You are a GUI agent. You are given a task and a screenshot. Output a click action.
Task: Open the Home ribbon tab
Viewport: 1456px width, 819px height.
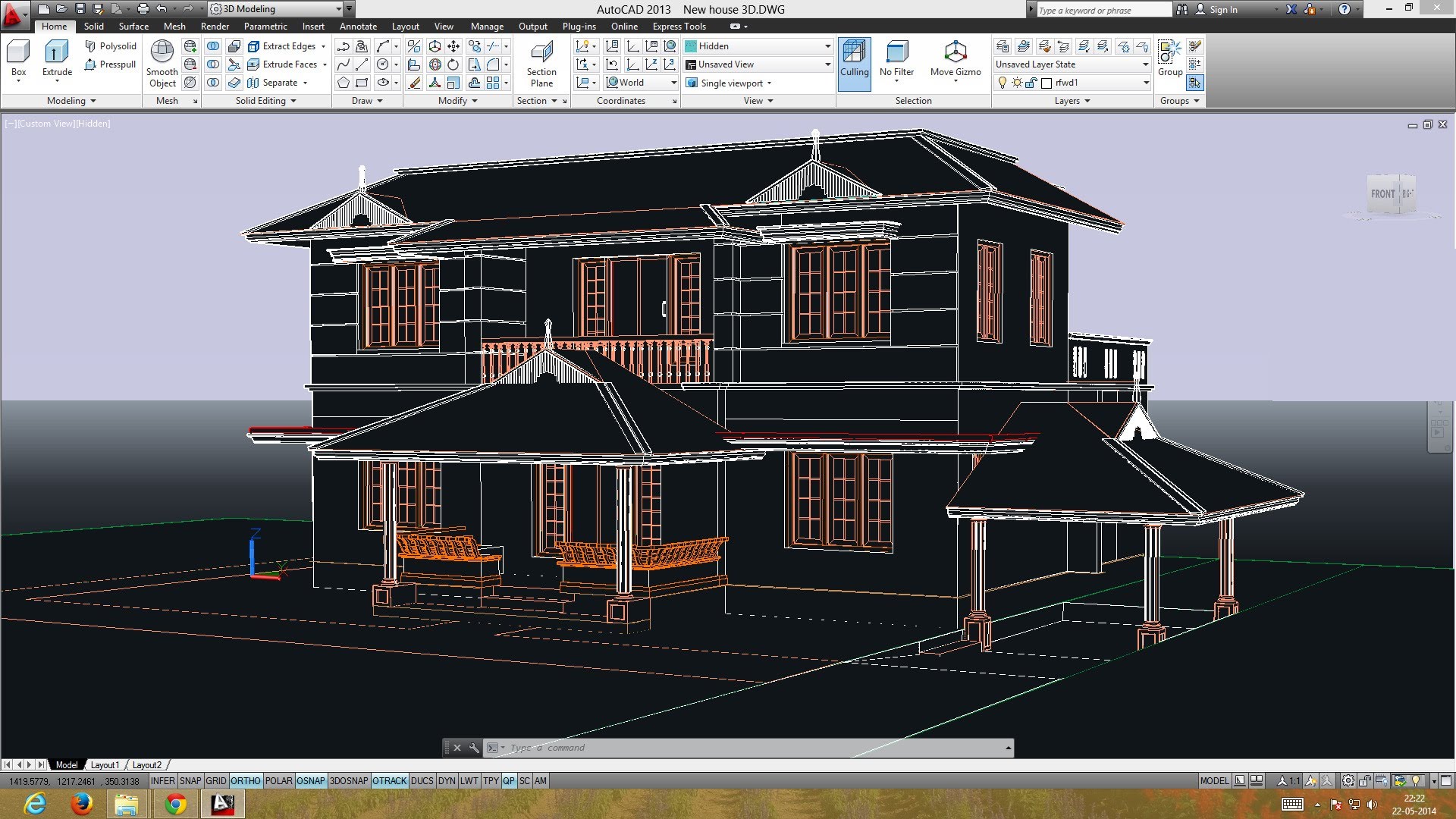click(x=55, y=25)
